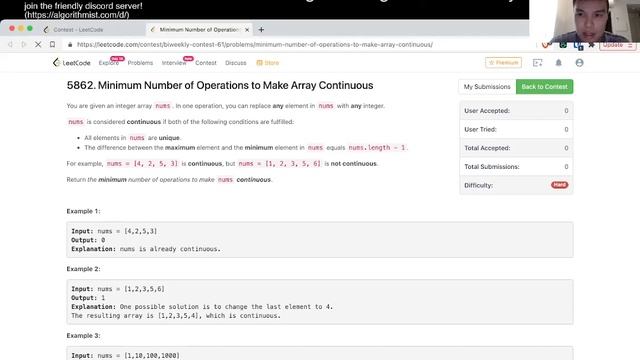Open the user profile avatar menu
The height and width of the screenshot is (360, 640).
point(579,63)
